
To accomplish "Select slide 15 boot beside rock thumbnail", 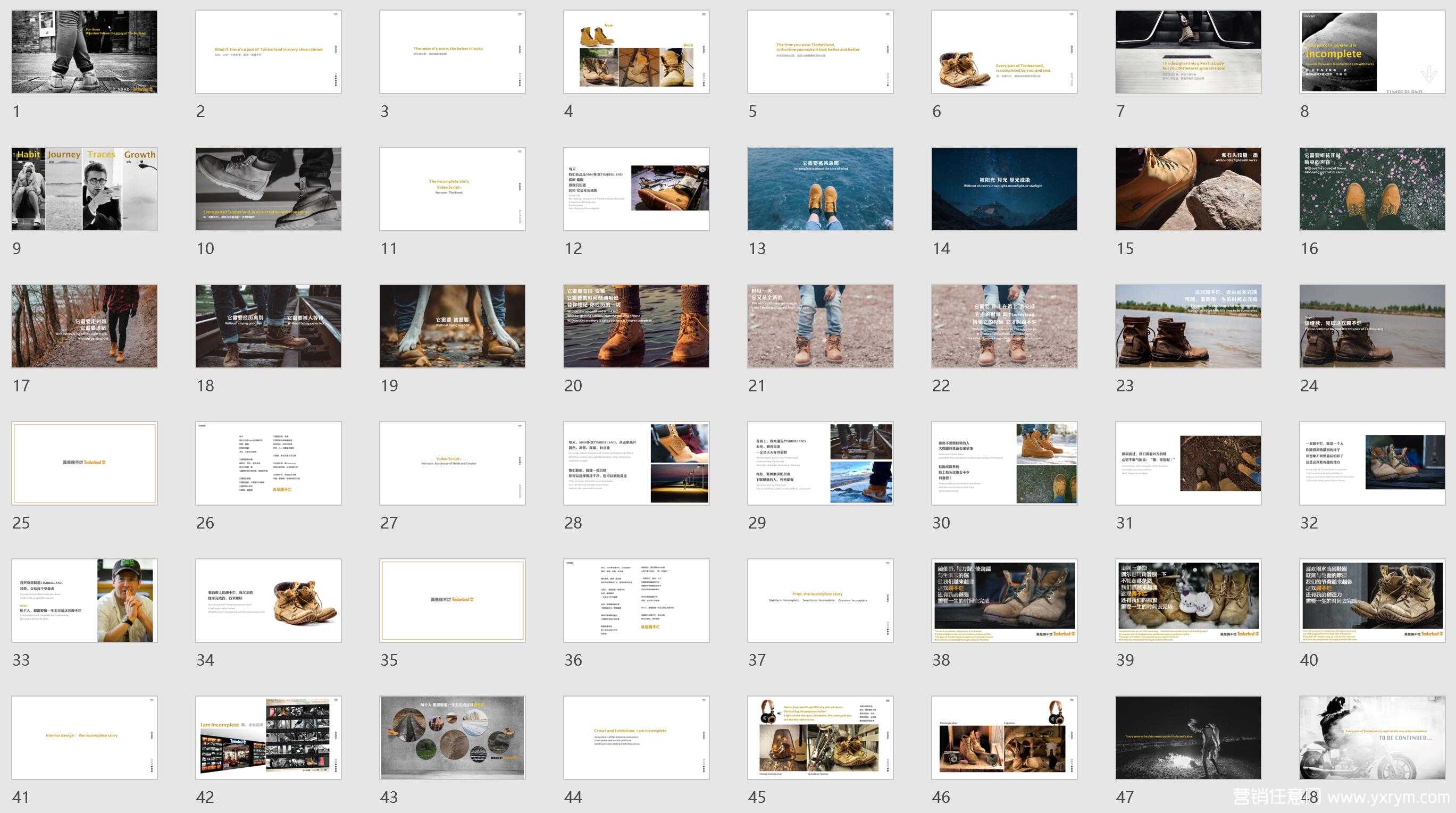I will (x=1188, y=189).
